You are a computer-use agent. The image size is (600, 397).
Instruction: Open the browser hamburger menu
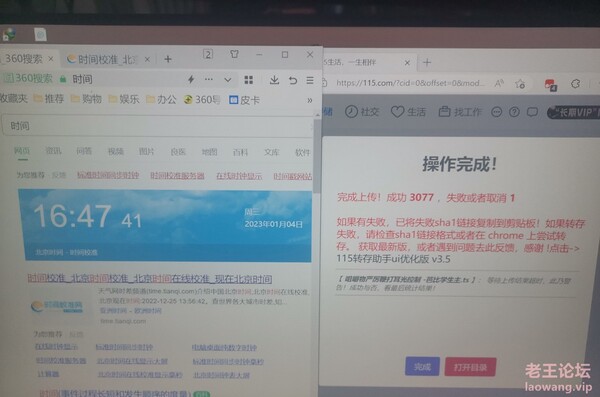click(310, 80)
